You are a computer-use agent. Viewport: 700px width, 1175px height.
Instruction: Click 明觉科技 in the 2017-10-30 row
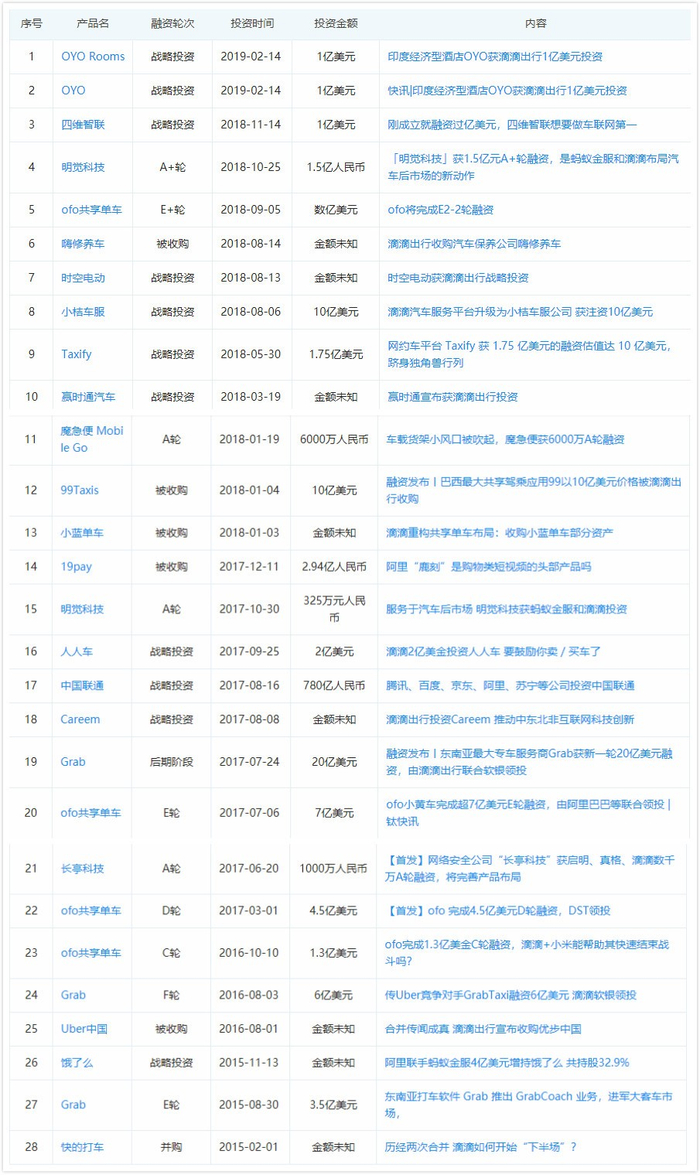click(82, 609)
